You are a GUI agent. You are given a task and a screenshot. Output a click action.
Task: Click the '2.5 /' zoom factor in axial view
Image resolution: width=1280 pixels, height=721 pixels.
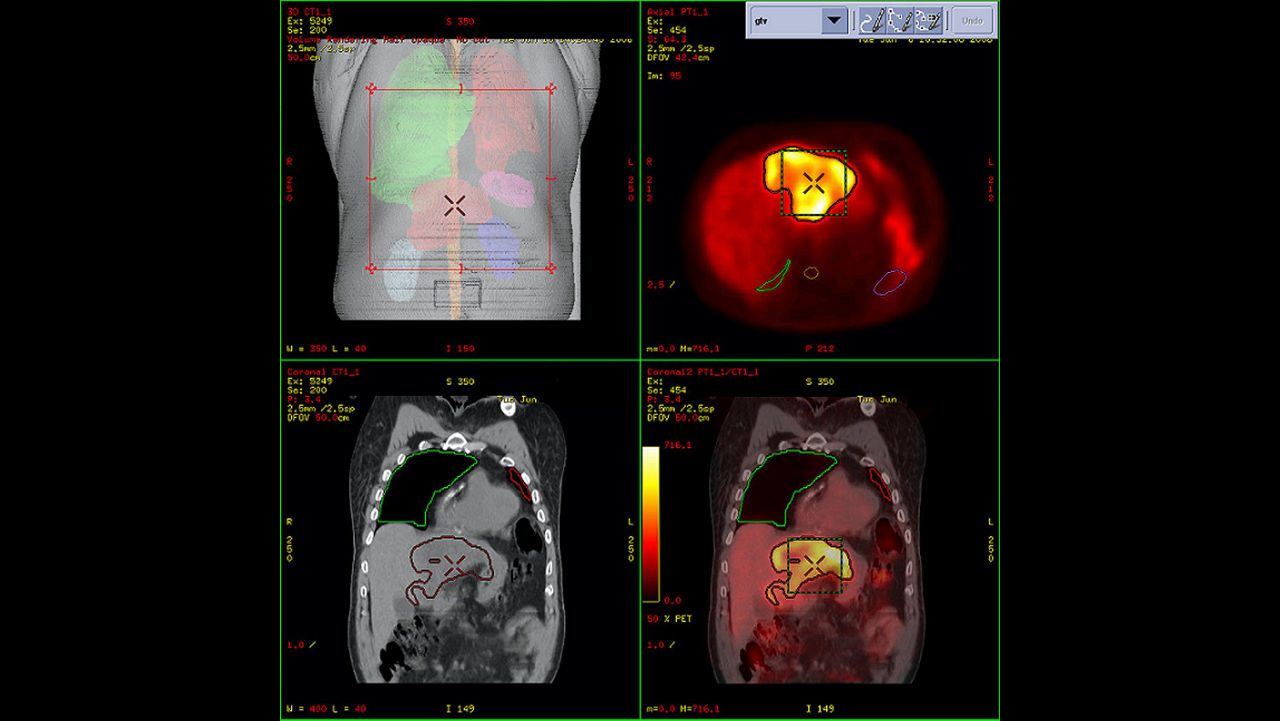660,285
